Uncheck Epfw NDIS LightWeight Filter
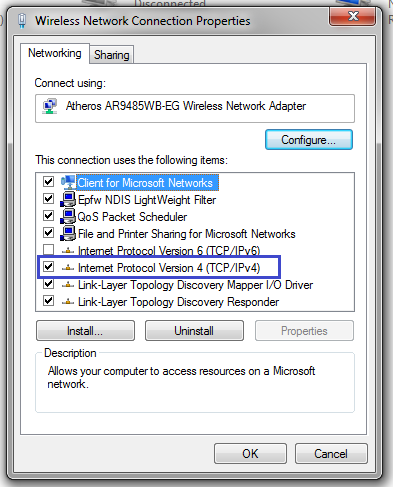393x487 pixels. (48, 199)
